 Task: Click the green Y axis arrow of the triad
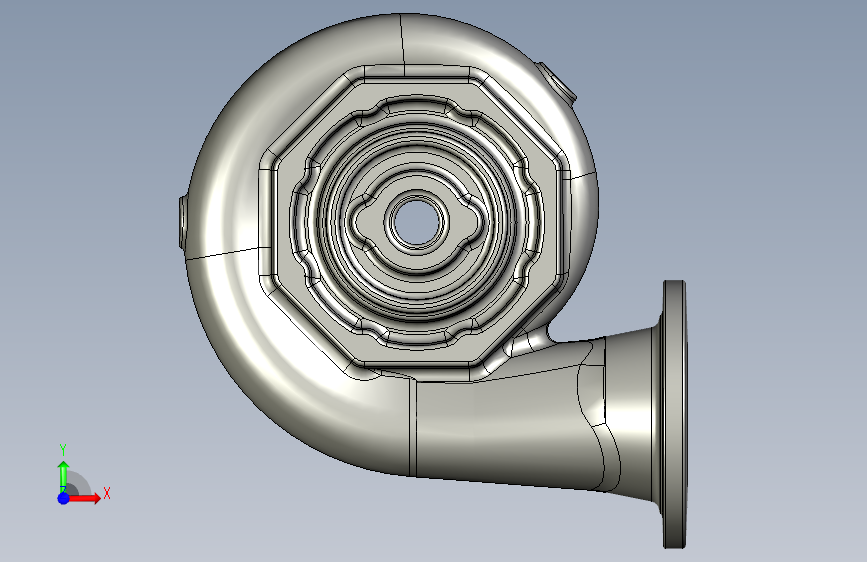coord(64,476)
